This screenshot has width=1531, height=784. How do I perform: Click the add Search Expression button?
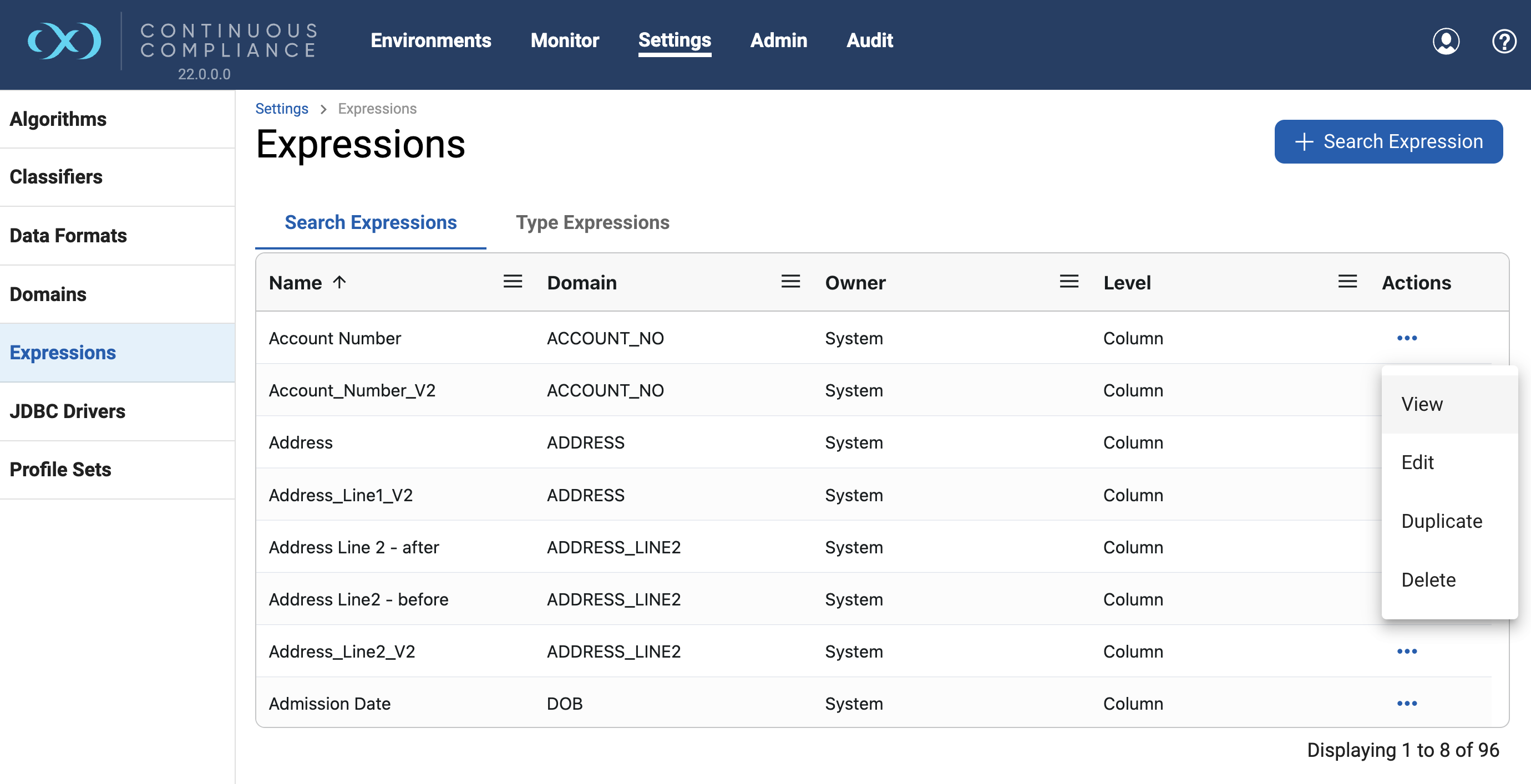(x=1388, y=141)
